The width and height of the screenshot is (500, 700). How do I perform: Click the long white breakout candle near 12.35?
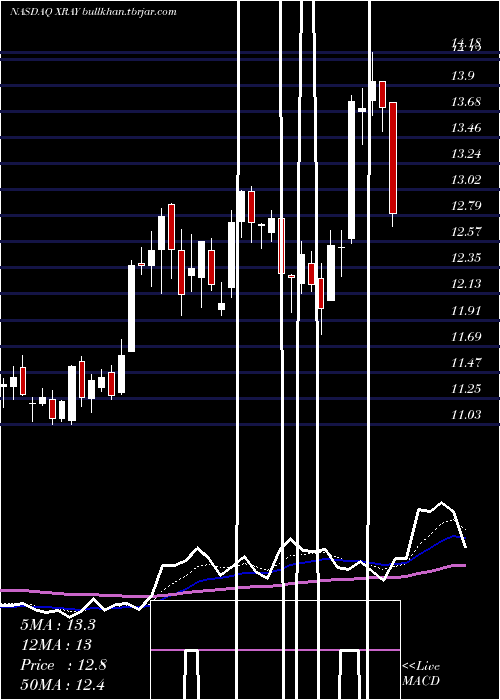(132, 308)
